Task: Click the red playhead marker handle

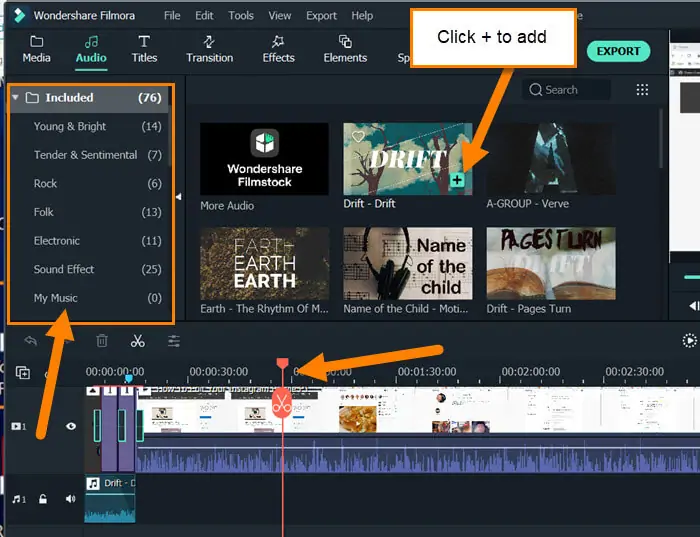Action: (282, 363)
